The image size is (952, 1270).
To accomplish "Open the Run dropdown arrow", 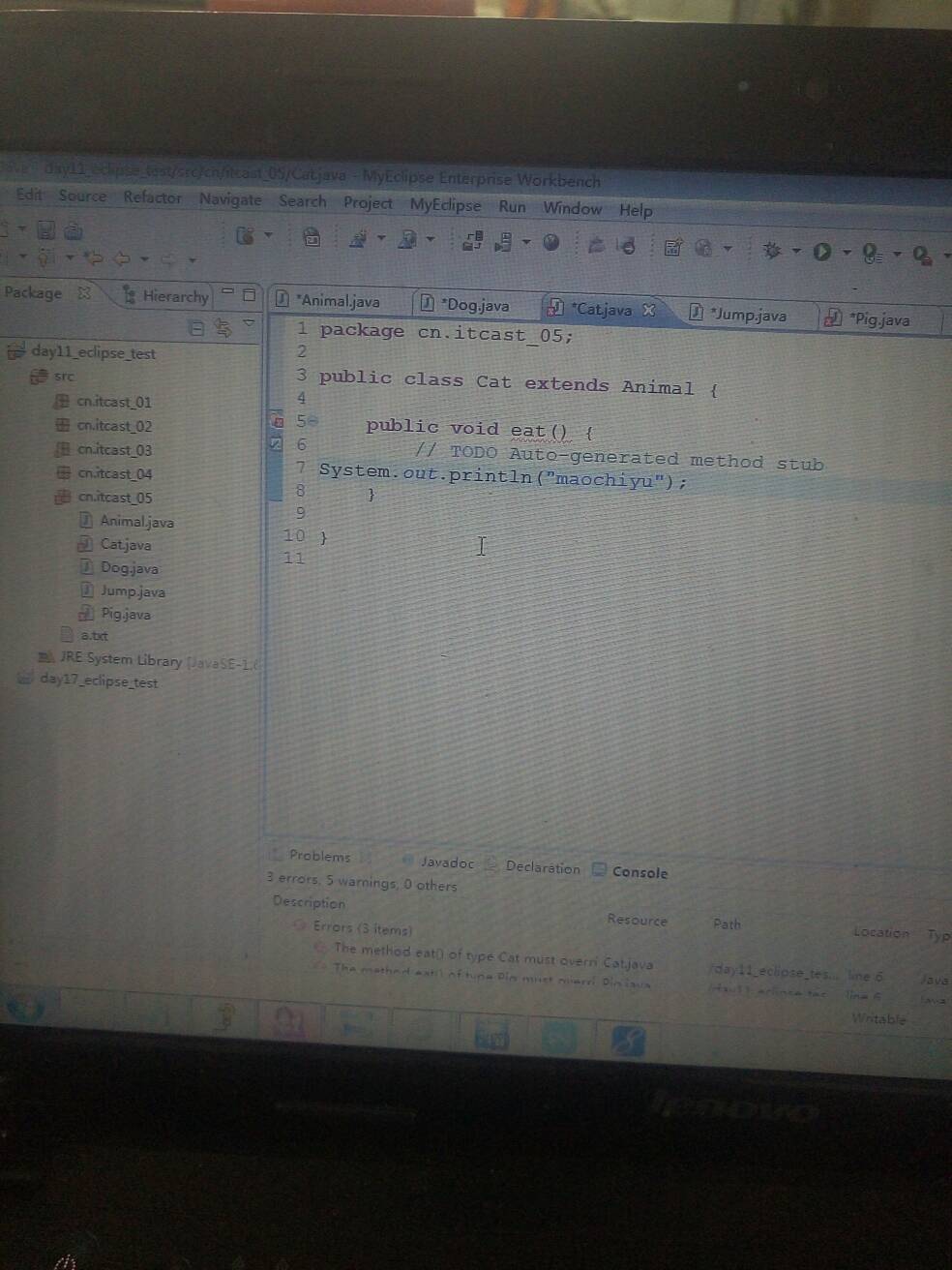I will [x=847, y=254].
